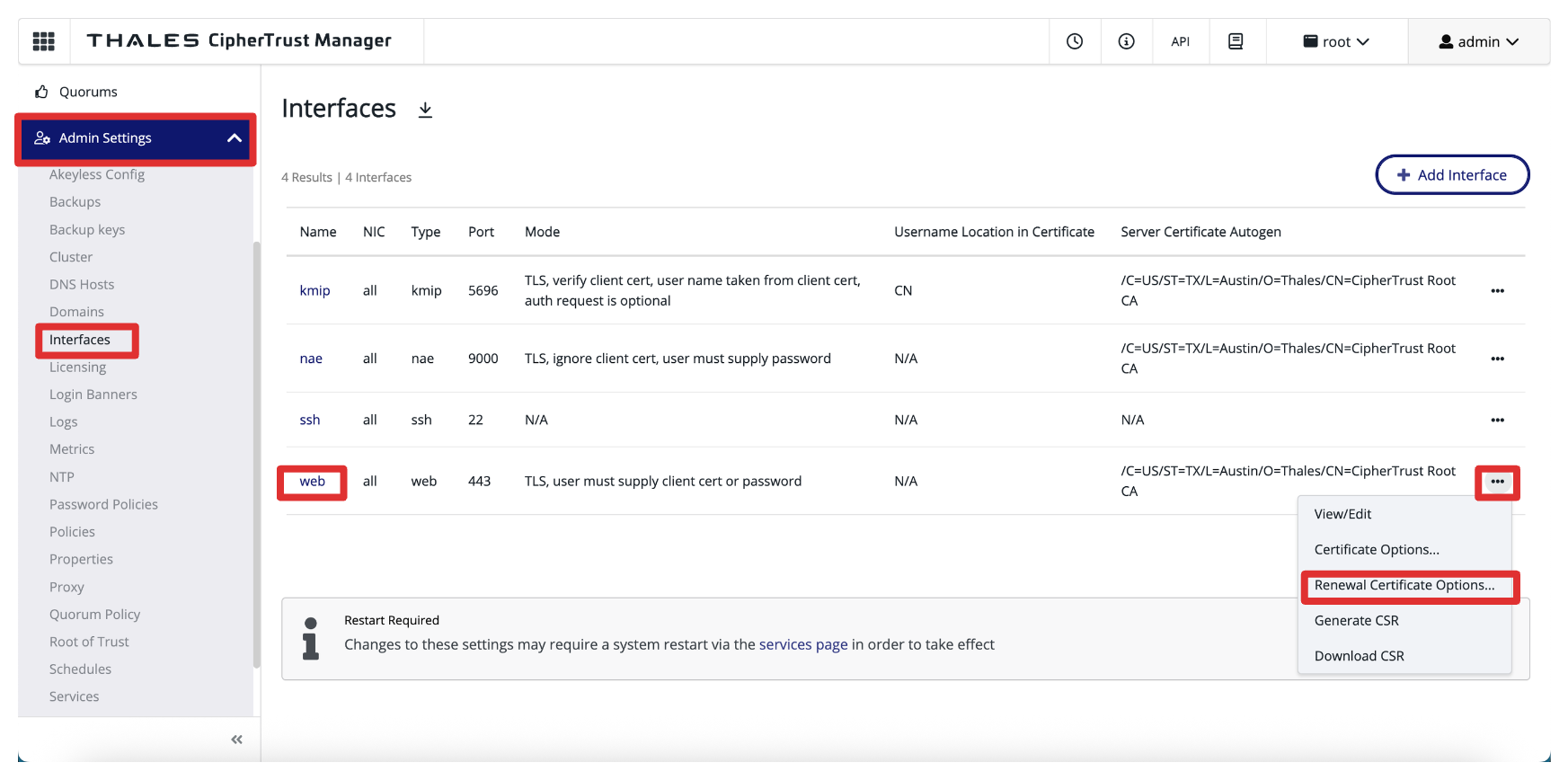Viewport: 1568px width, 780px height.
Task: Follow the services page link
Action: pyautogui.click(x=803, y=644)
